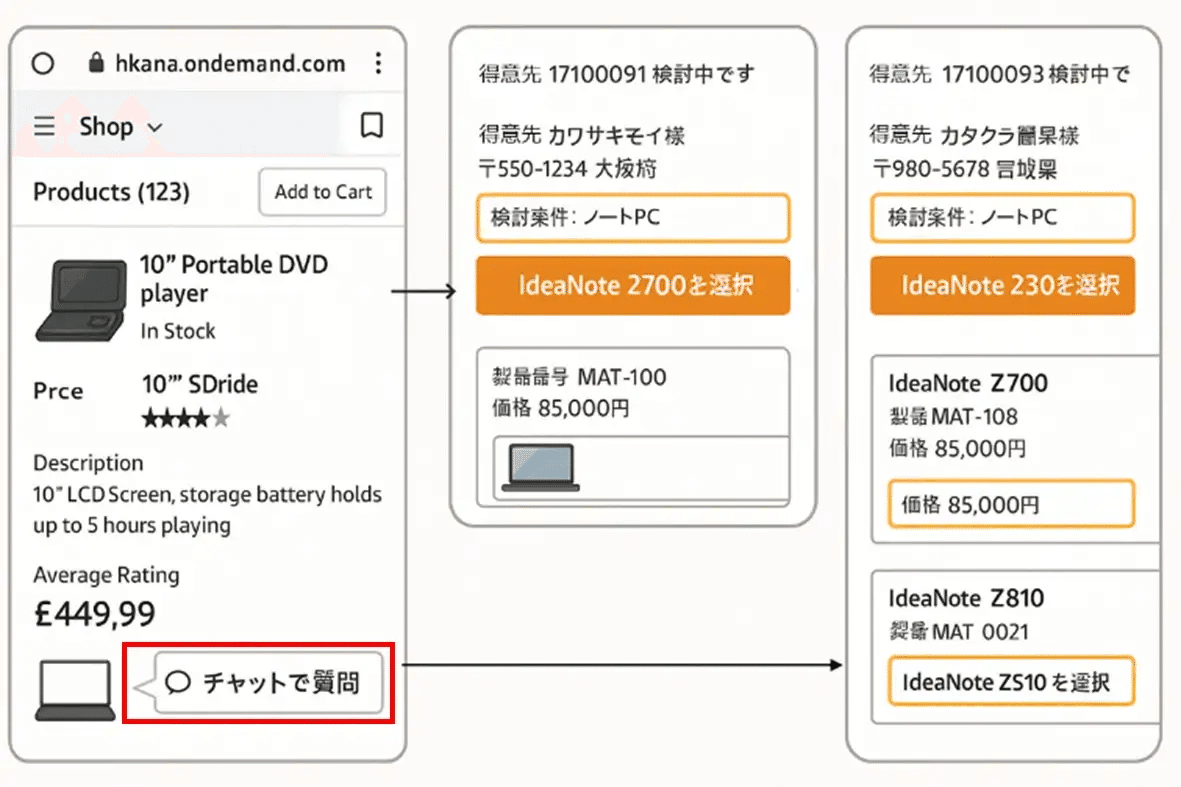The image size is (1181, 787).
Task: Open the 検討案件 field on the right panel
Action: pyautogui.click(x=1002, y=218)
